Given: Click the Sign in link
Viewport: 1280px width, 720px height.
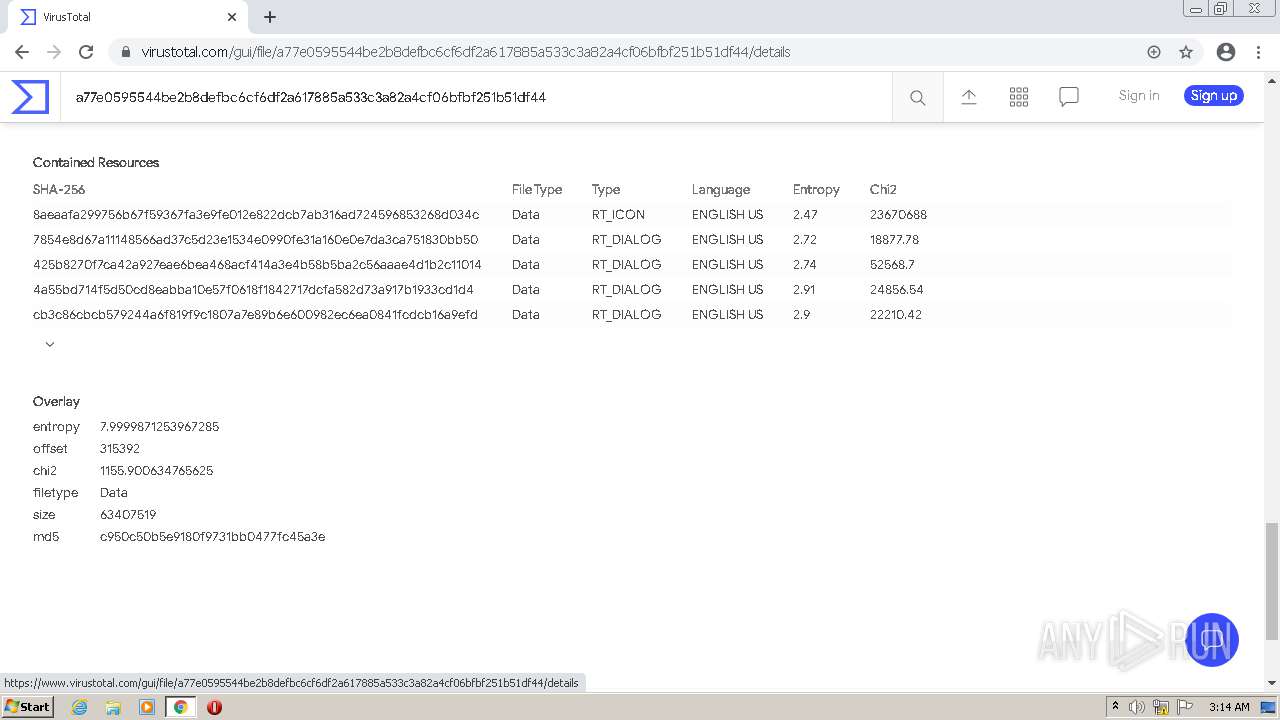Looking at the screenshot, I should 1139,96.
